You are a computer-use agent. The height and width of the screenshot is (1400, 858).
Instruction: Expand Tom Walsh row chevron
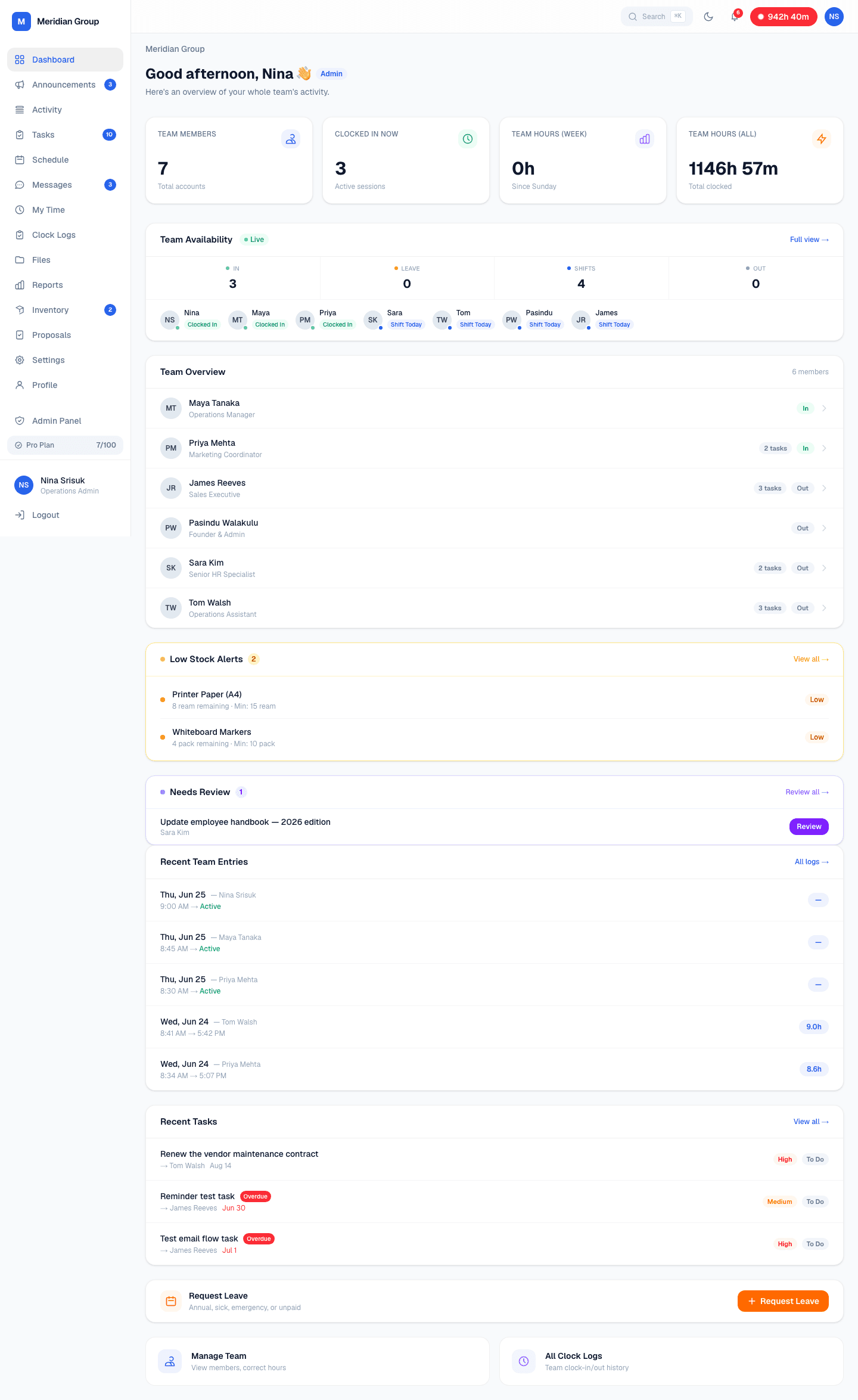coord(824,608)
